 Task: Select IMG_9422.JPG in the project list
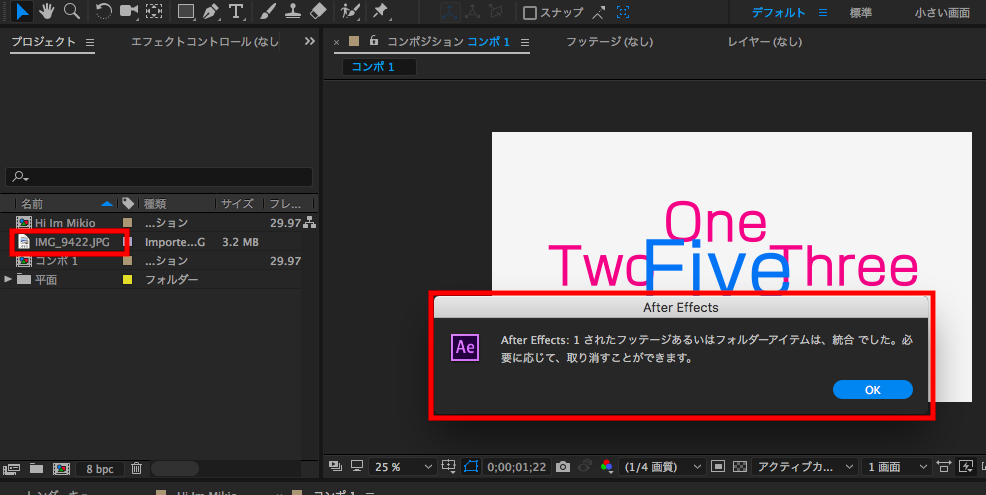point(72,242)
